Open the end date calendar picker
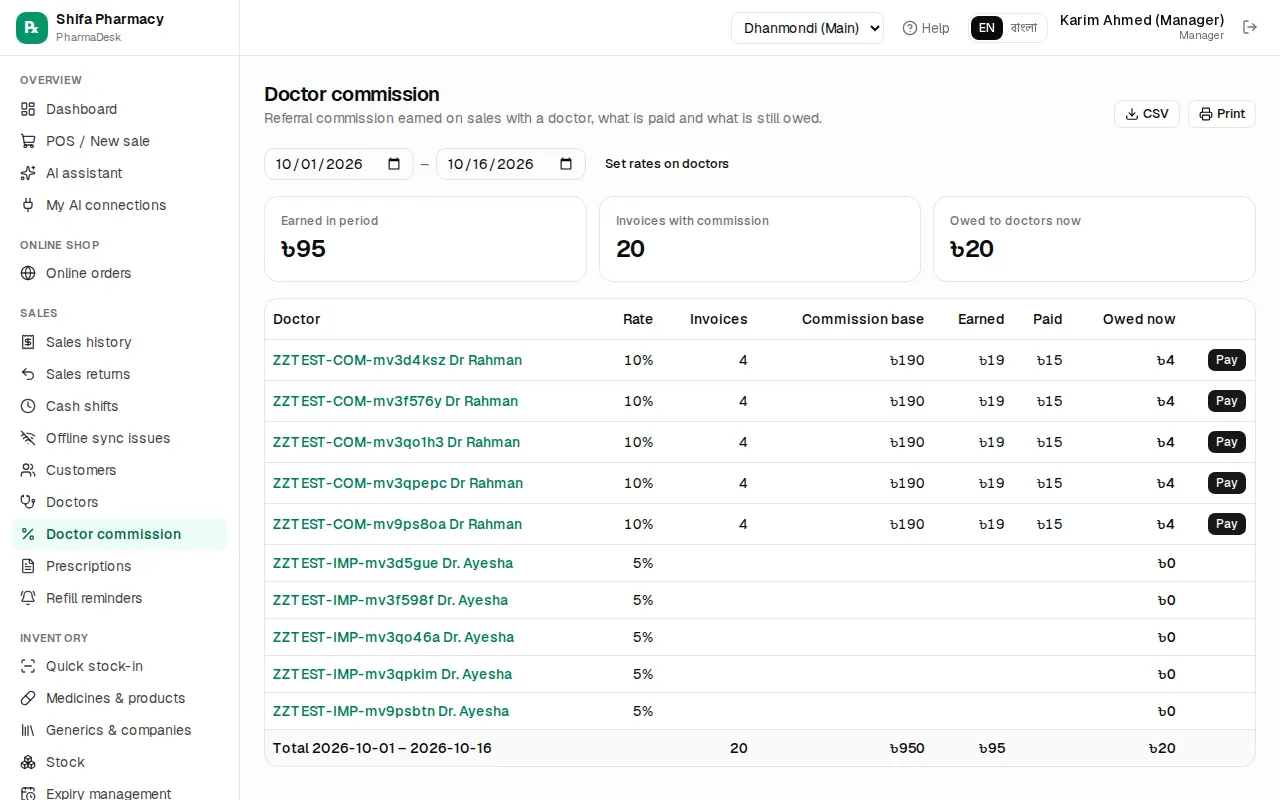The width and height of the screenshot is (1280, 800). click(x=566, y=164)
